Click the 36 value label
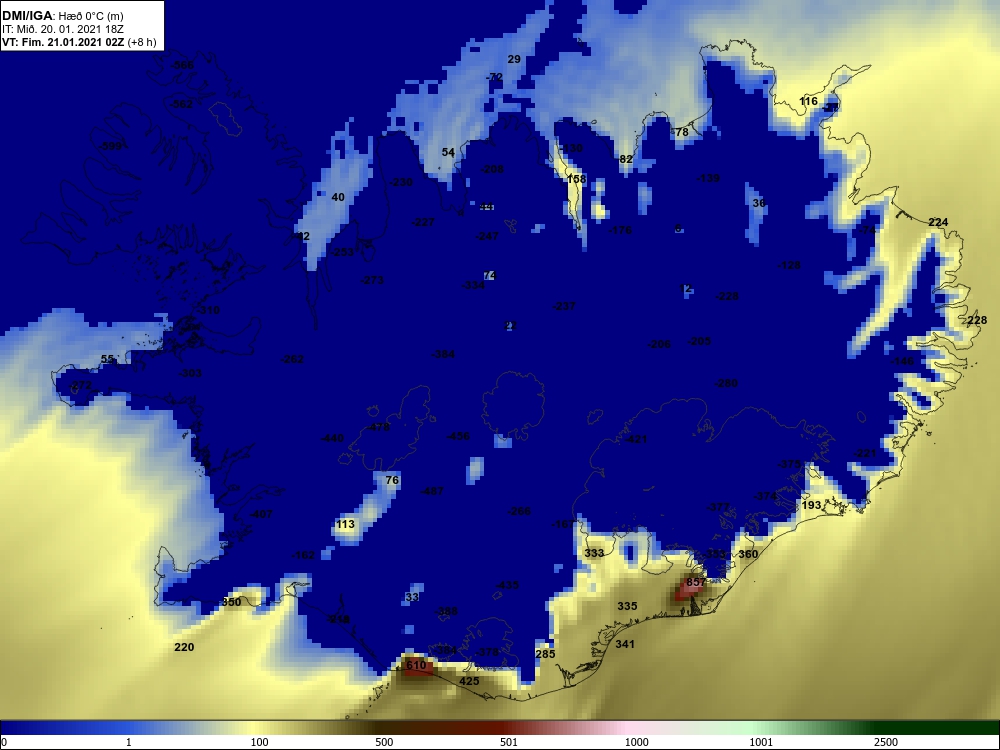 click(x=759, y=203)
